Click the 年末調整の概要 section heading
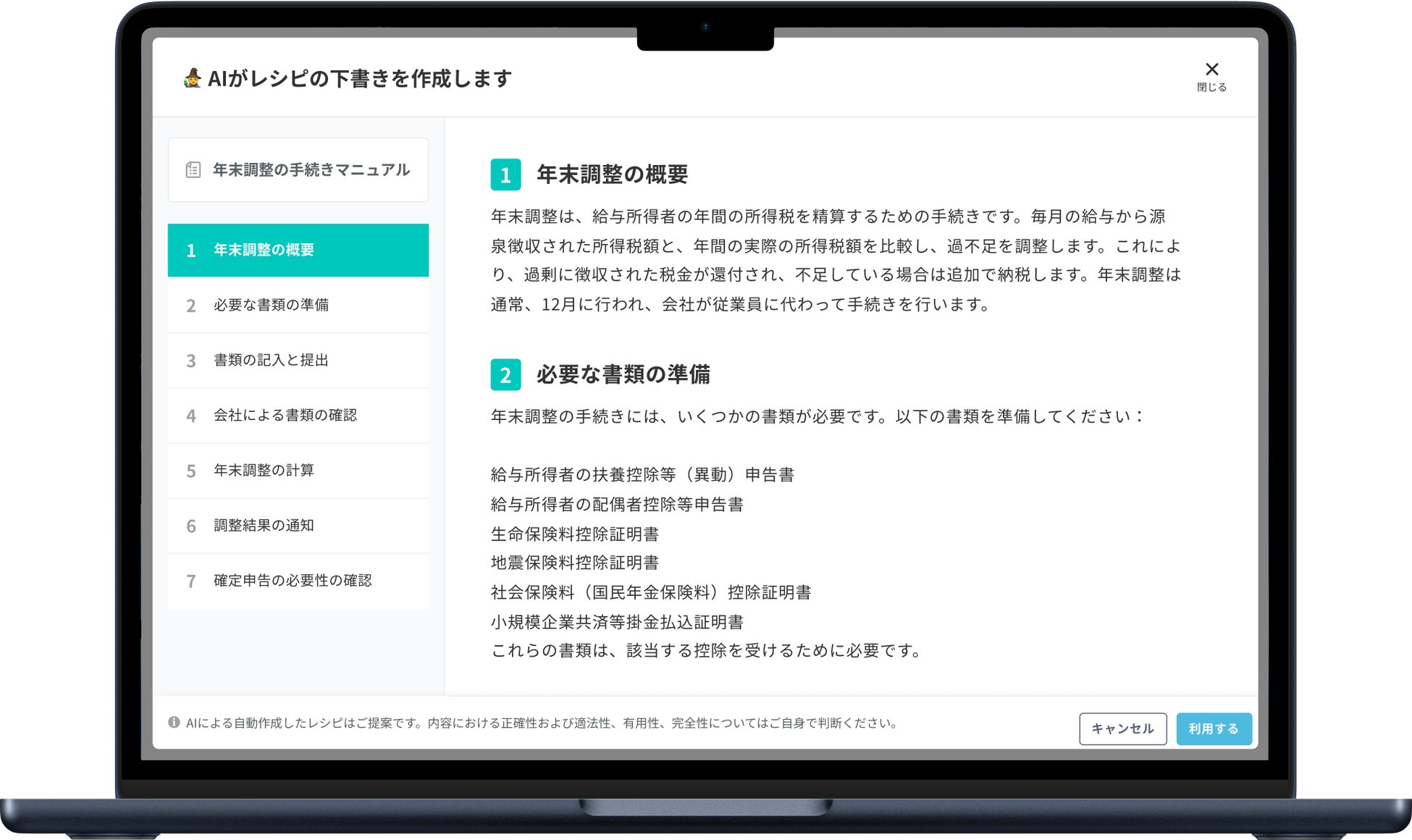Viewport: 1412px width, 840px height. [612, 175]
